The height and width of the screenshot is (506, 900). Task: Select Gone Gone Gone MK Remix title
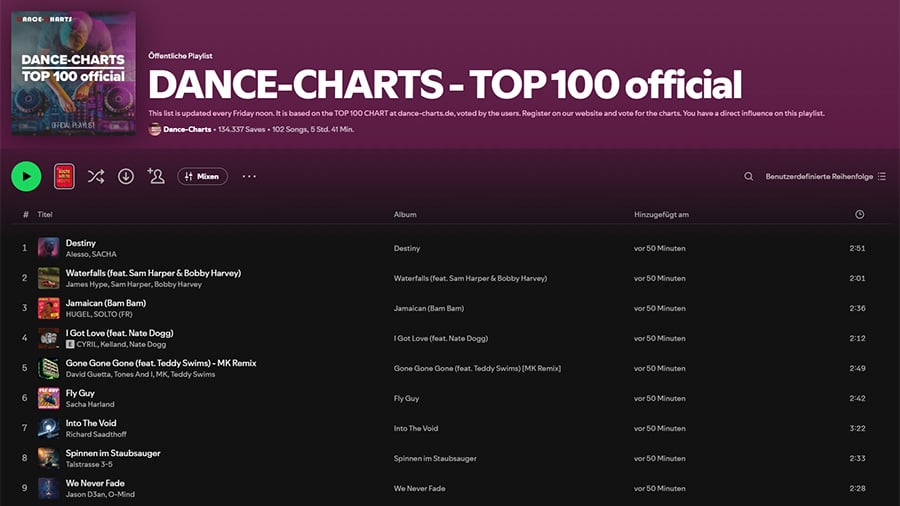[x=161, y=363]
